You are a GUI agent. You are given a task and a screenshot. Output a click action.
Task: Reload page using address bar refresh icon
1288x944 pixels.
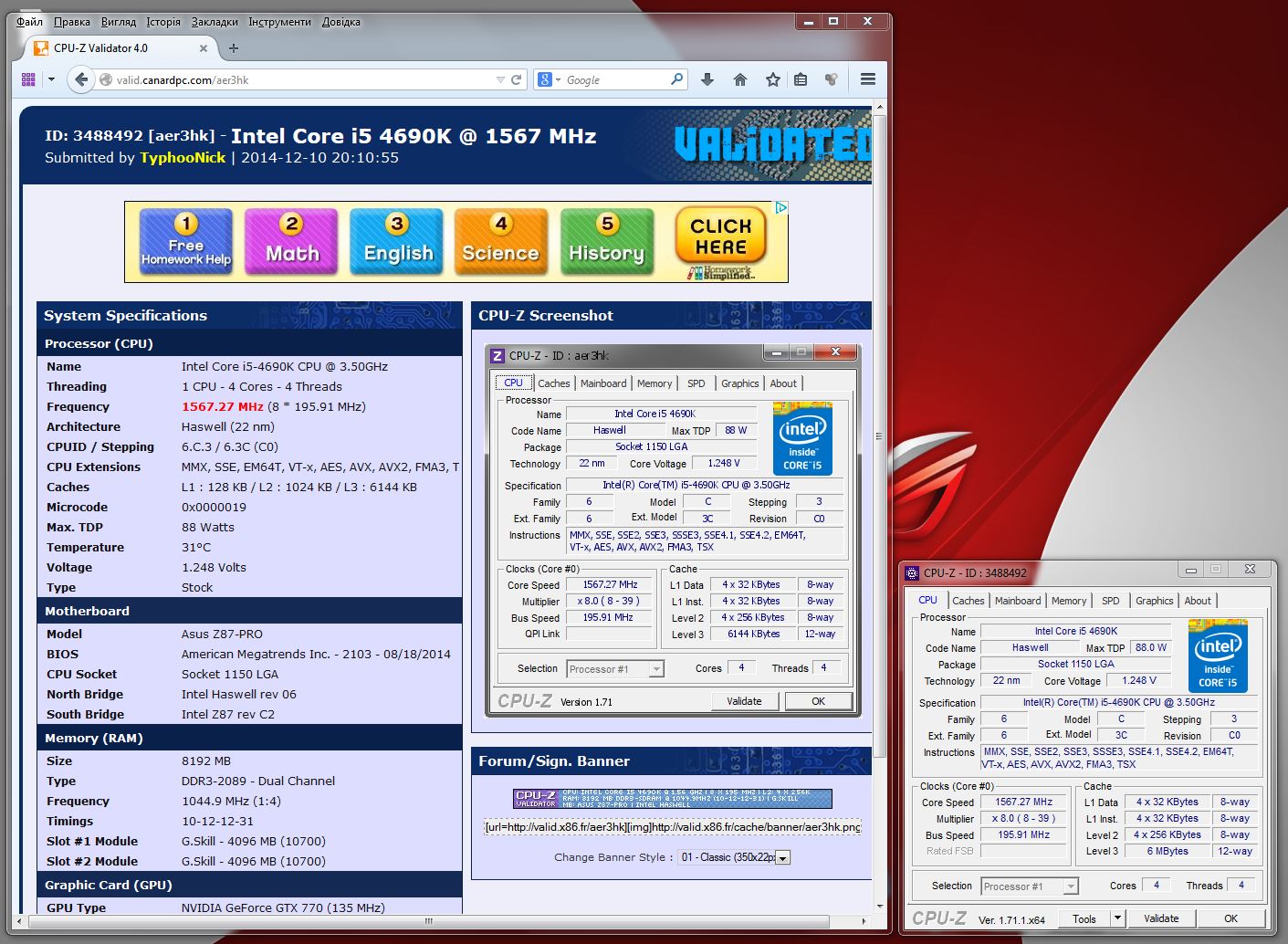click(516, 80)
